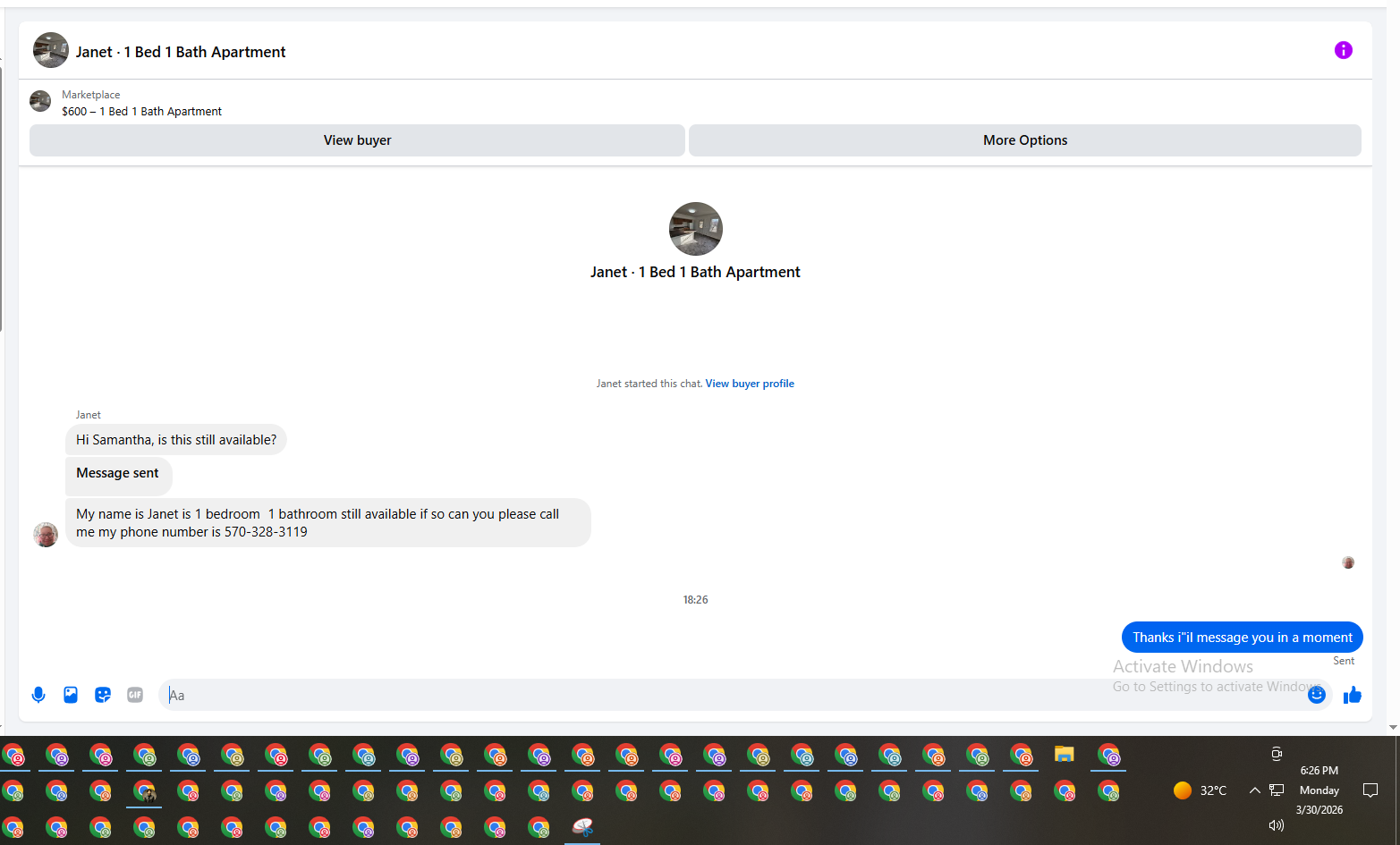
Task: Open the Chrome taskbar icon with the photo avatar
Action: (144, 791)
